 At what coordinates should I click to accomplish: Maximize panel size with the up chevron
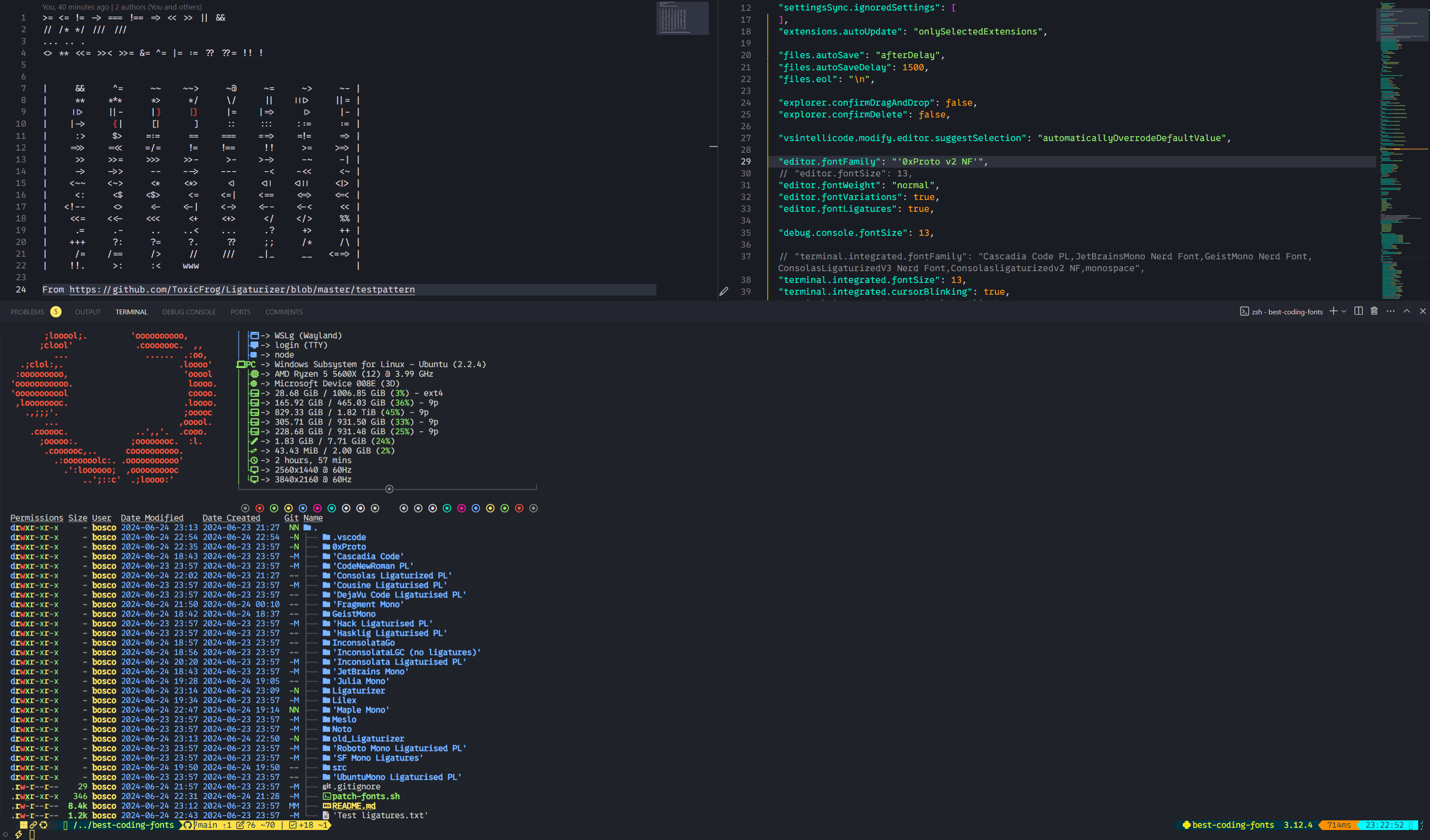(1407, 311)
